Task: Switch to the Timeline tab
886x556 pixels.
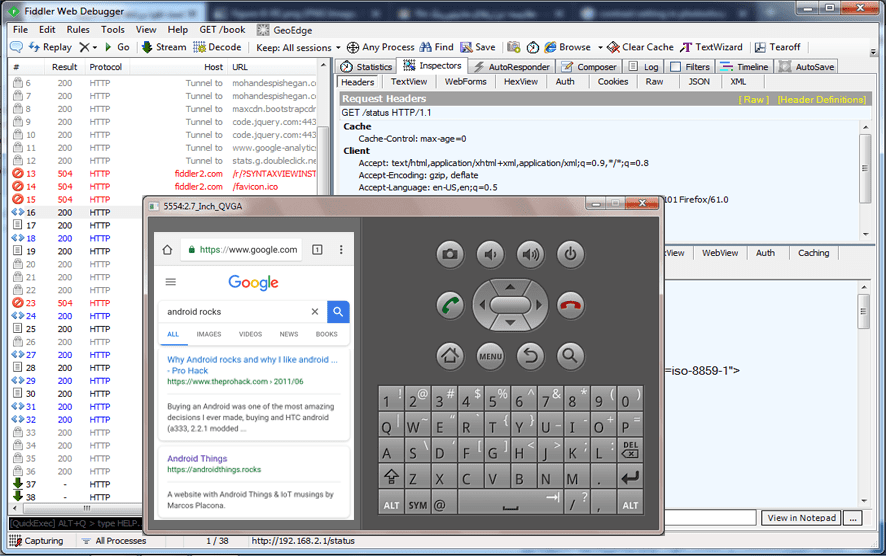Action: (x=744, y=67)
